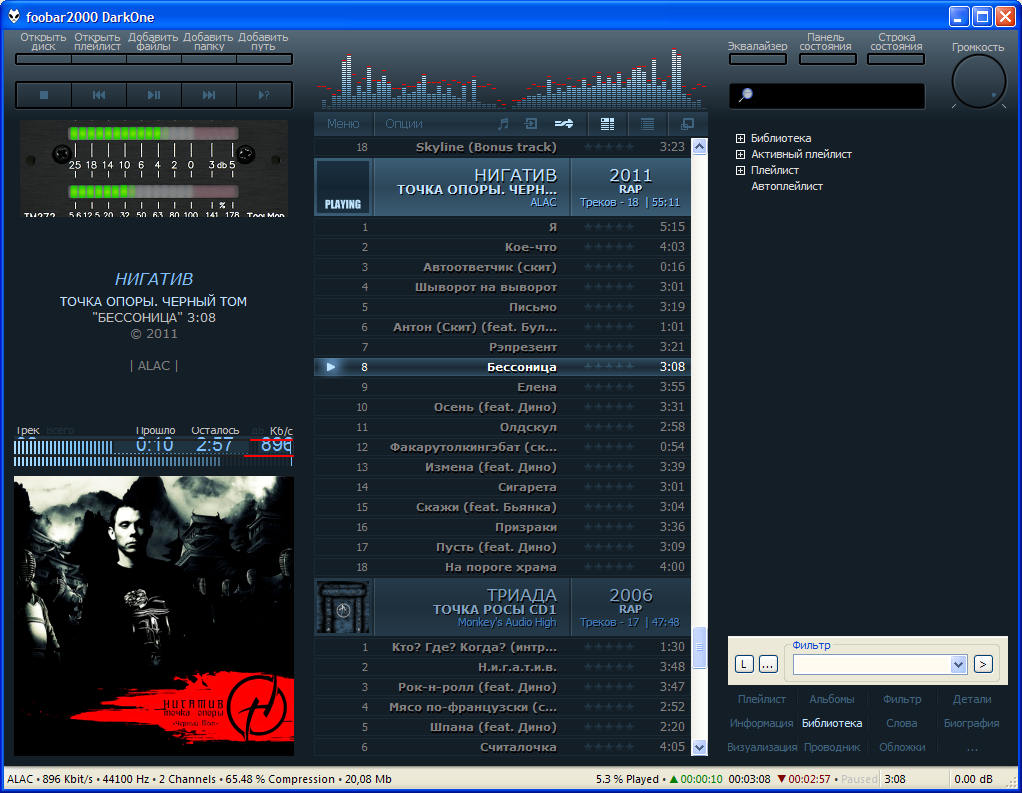Click the album cover art image

[154, 616]
